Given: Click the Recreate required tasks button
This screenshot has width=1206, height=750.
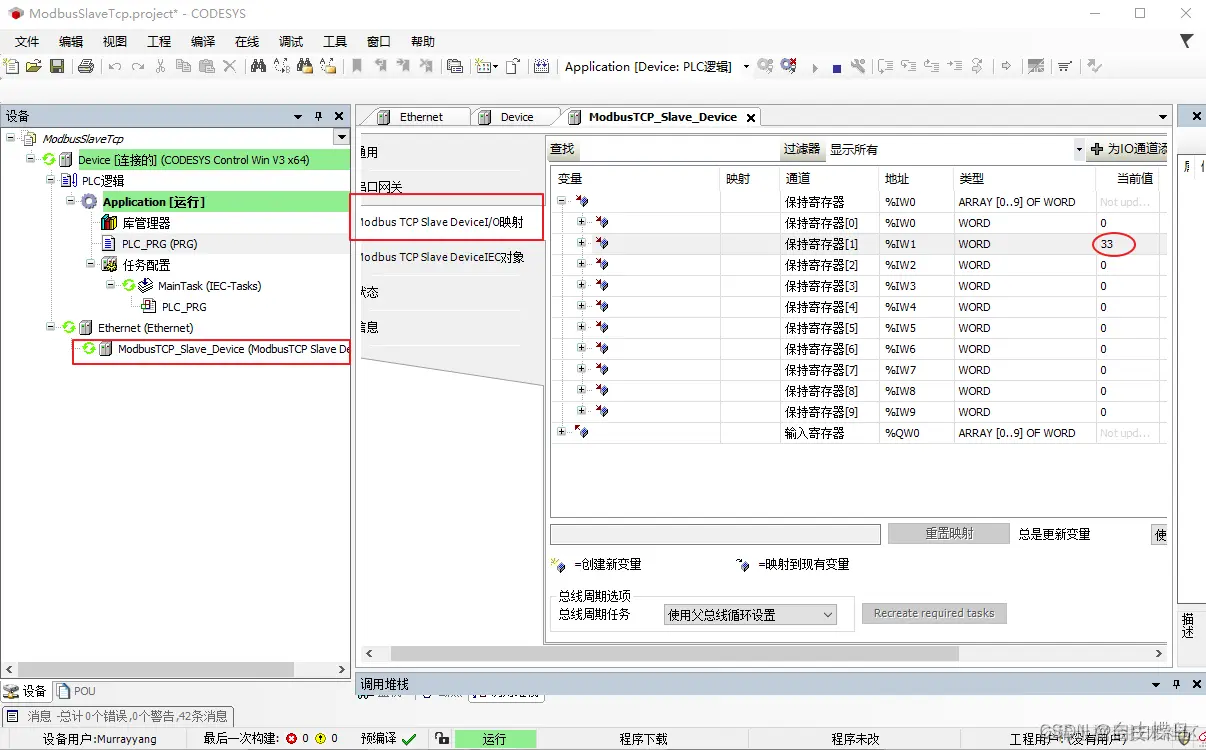Looking at the screenshot, I should click(x=934, y=613).
